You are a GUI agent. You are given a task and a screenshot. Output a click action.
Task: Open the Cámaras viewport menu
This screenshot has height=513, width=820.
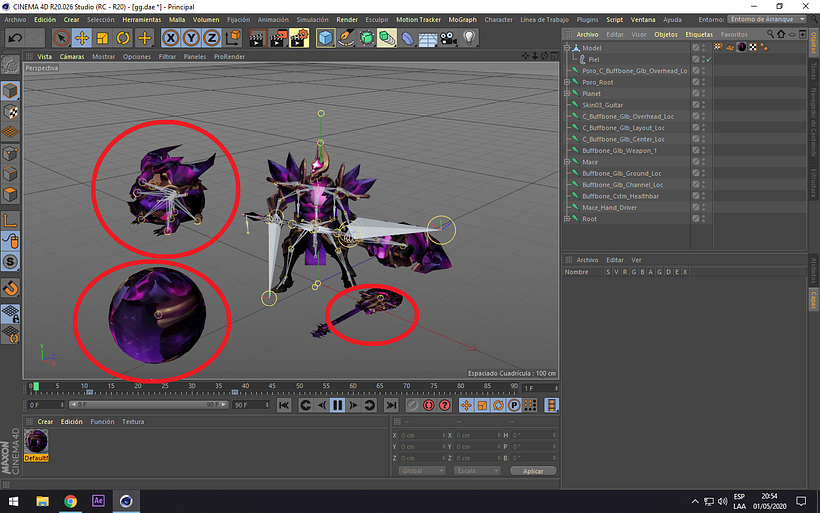72,56
